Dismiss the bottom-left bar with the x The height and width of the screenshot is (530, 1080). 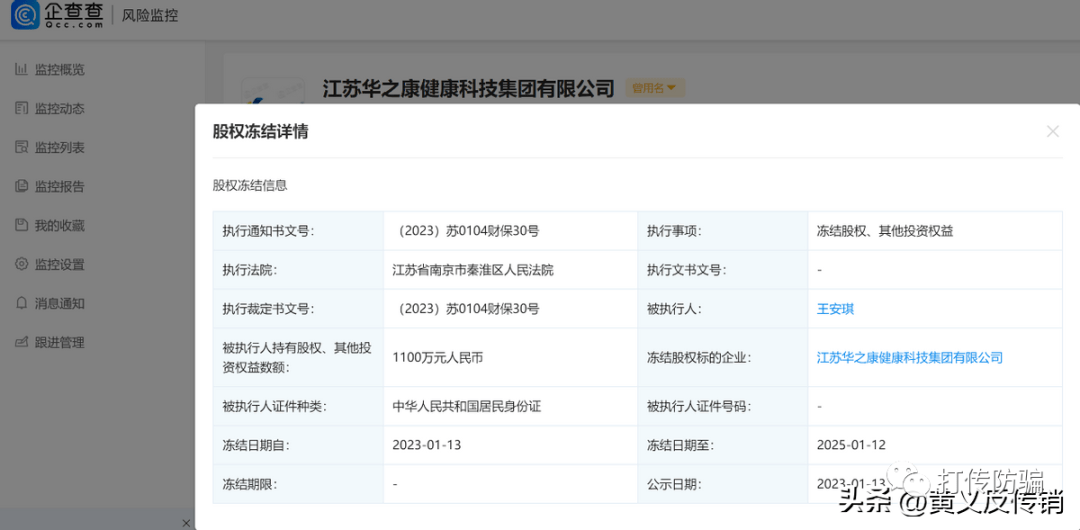click(x=185, y=523)
